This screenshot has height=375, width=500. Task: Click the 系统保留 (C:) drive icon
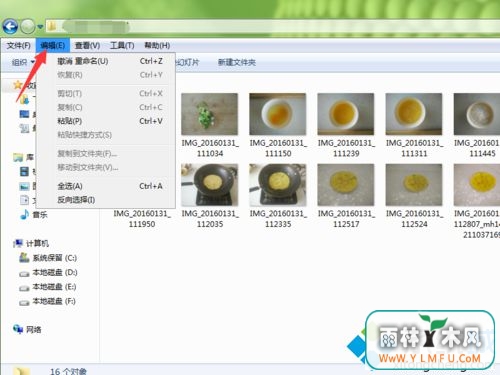click(24, 257)
